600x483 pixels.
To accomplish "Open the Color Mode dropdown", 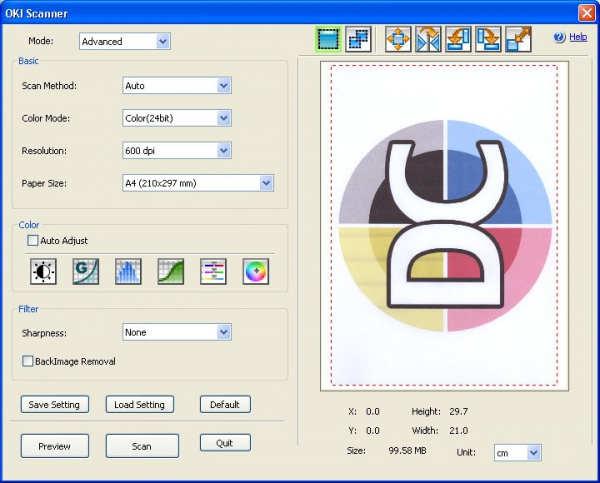I will (x=224, y=118).
